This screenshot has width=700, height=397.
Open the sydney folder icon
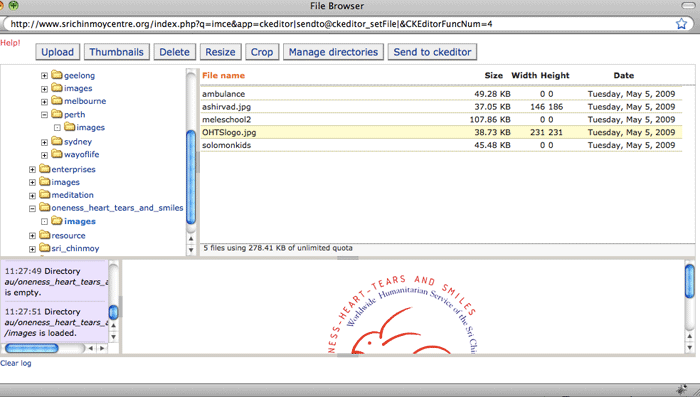(x=57, y=141)
